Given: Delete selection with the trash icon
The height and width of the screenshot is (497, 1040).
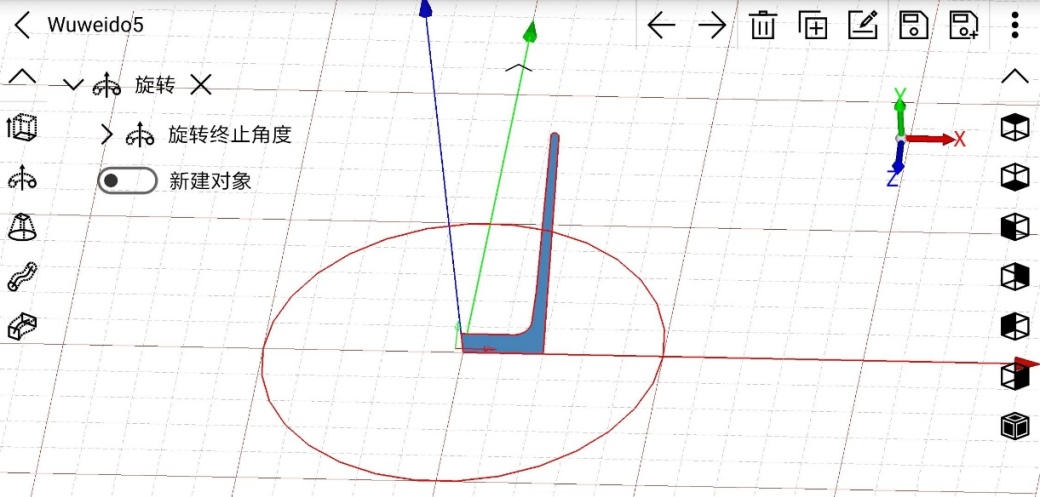Looking at the screenshot, I should click(x=763, y=25).
